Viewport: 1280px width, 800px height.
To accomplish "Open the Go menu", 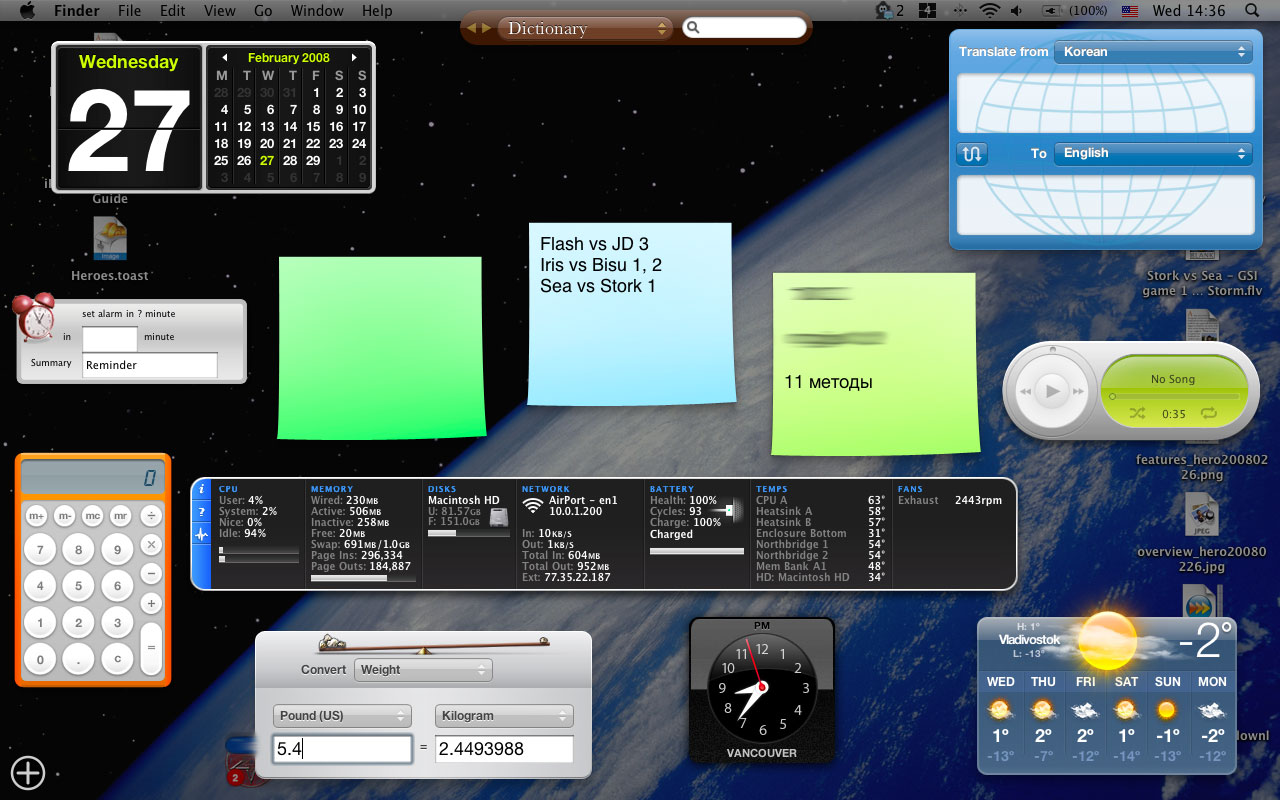I will (x=263, y=11).
